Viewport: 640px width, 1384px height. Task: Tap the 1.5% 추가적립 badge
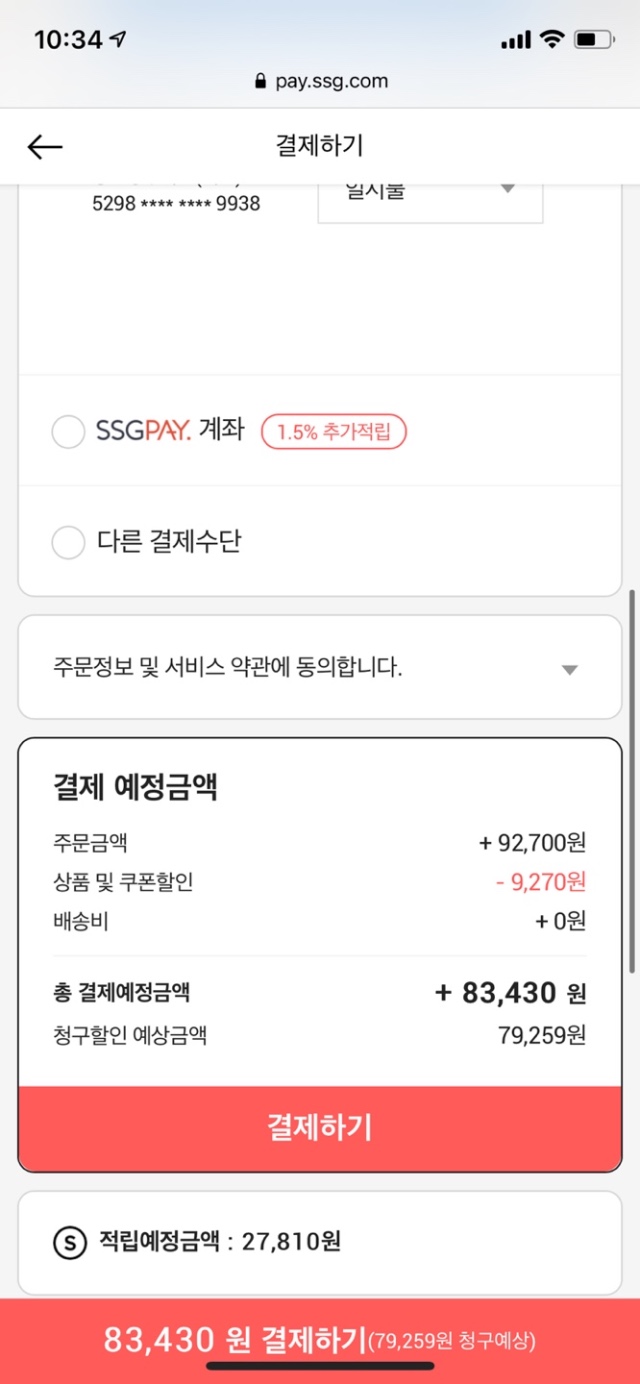(334, 432)
